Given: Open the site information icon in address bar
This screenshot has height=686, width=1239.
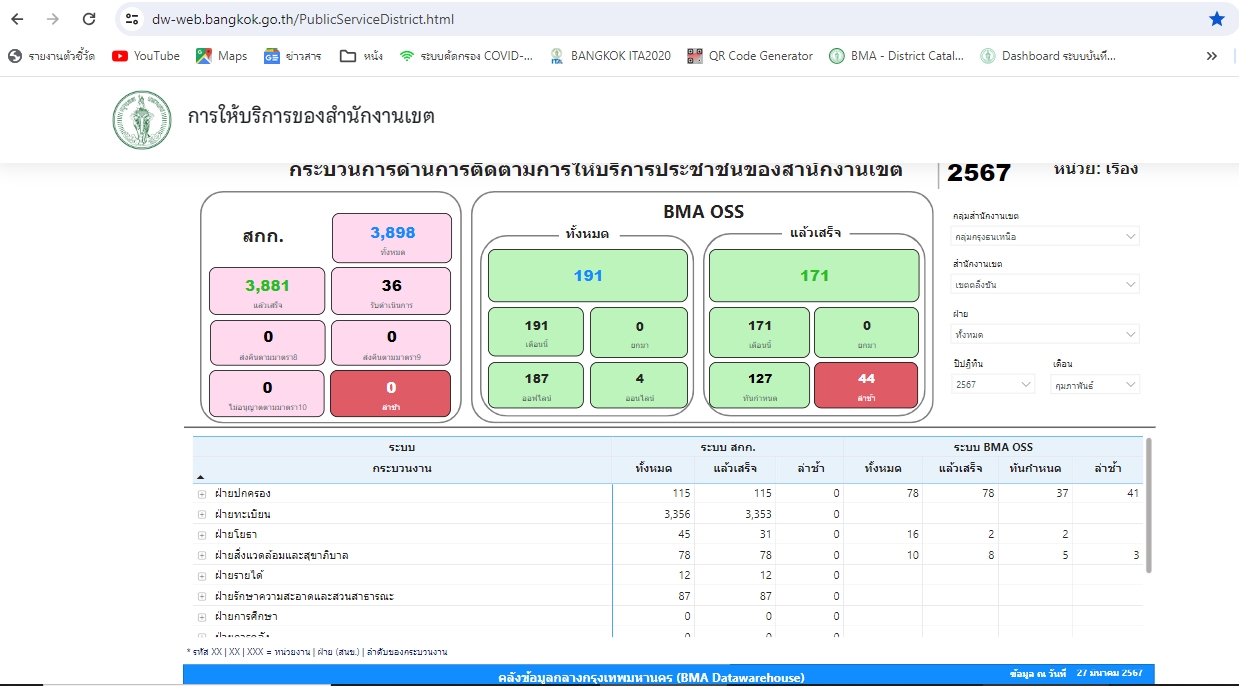Looking at the screenshot, I should (133, 19).
